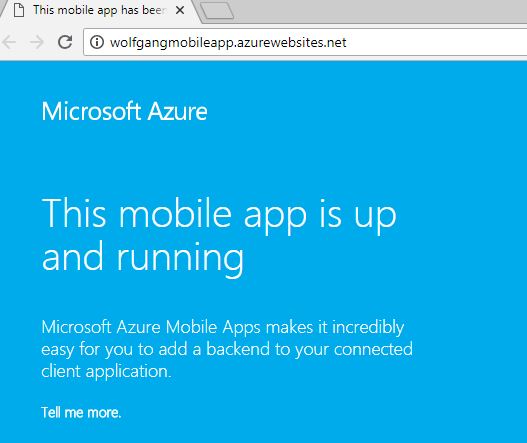Close the 'This mobile app has been' tab
The width and height of the screenshot is (527, 443).
point(180,10)
